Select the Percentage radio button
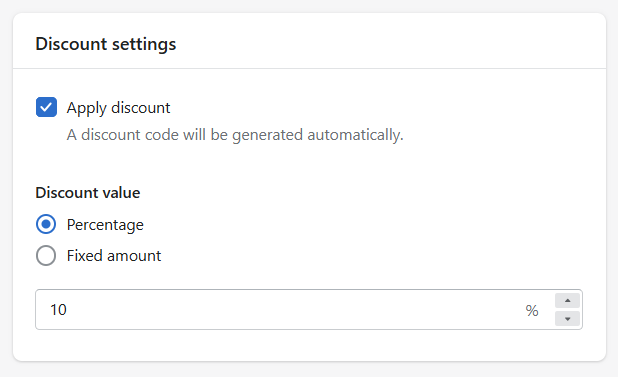This screenshot has height=377, width=618. (46, 224)
